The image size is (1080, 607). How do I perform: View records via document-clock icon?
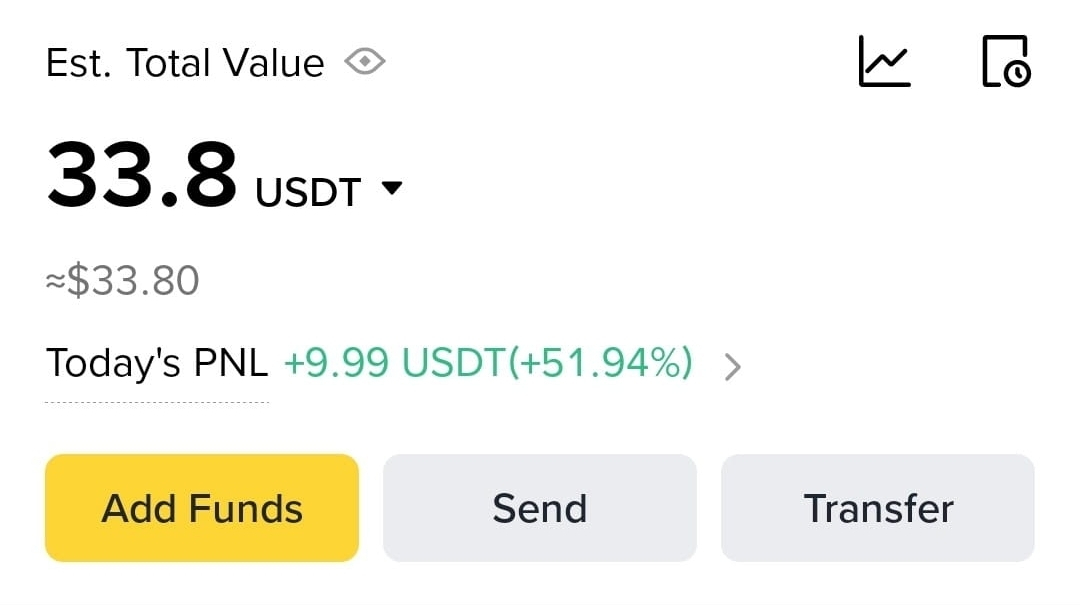(x=1006, y=61)
